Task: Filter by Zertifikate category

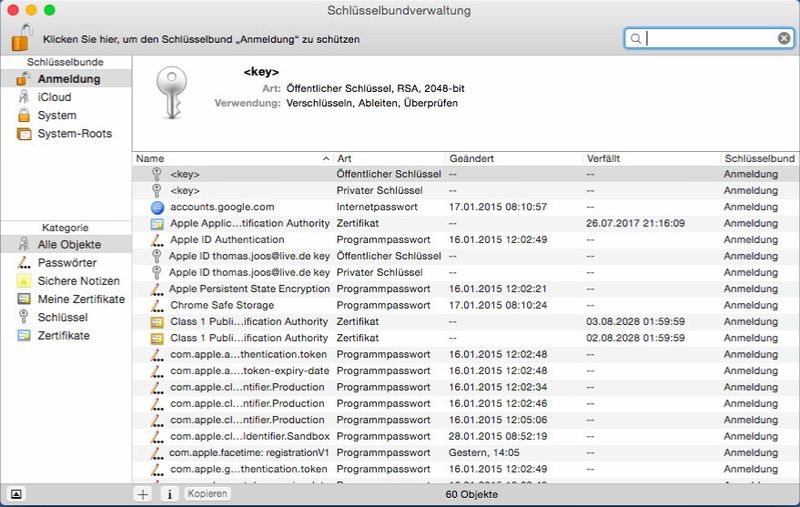Action: [66, 336]
